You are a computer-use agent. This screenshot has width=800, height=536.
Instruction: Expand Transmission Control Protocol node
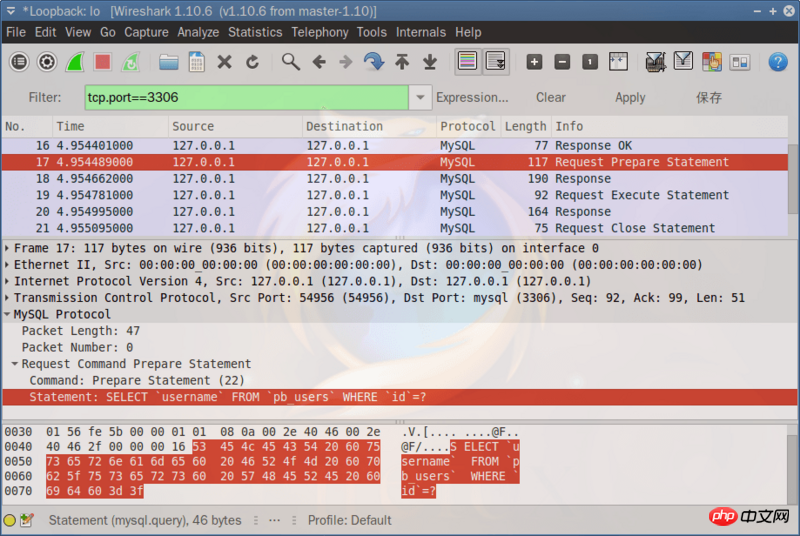(x=7, y=298)
